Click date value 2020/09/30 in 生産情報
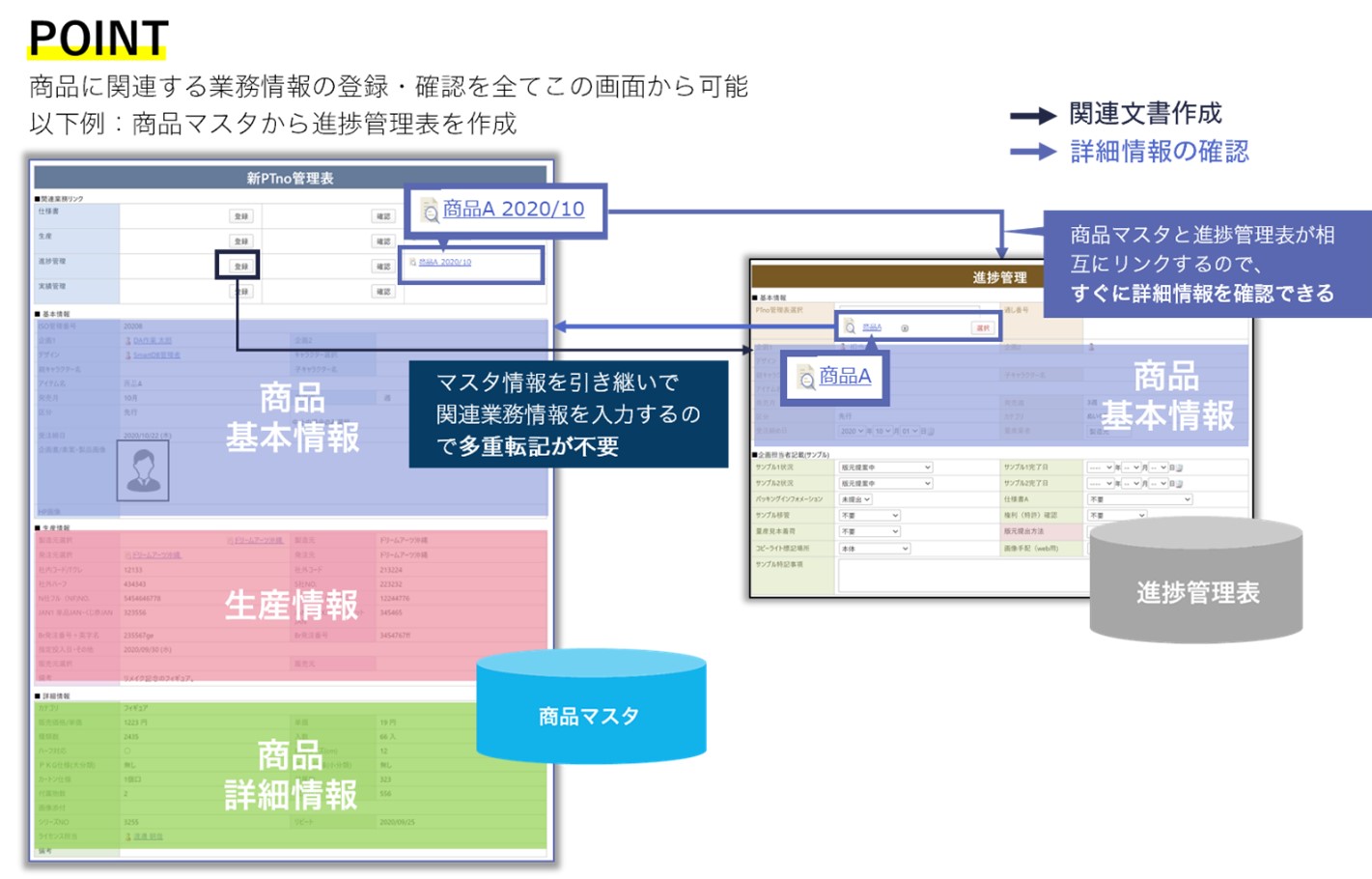This screenshot has height=879, width=1372. pos(148,649)
